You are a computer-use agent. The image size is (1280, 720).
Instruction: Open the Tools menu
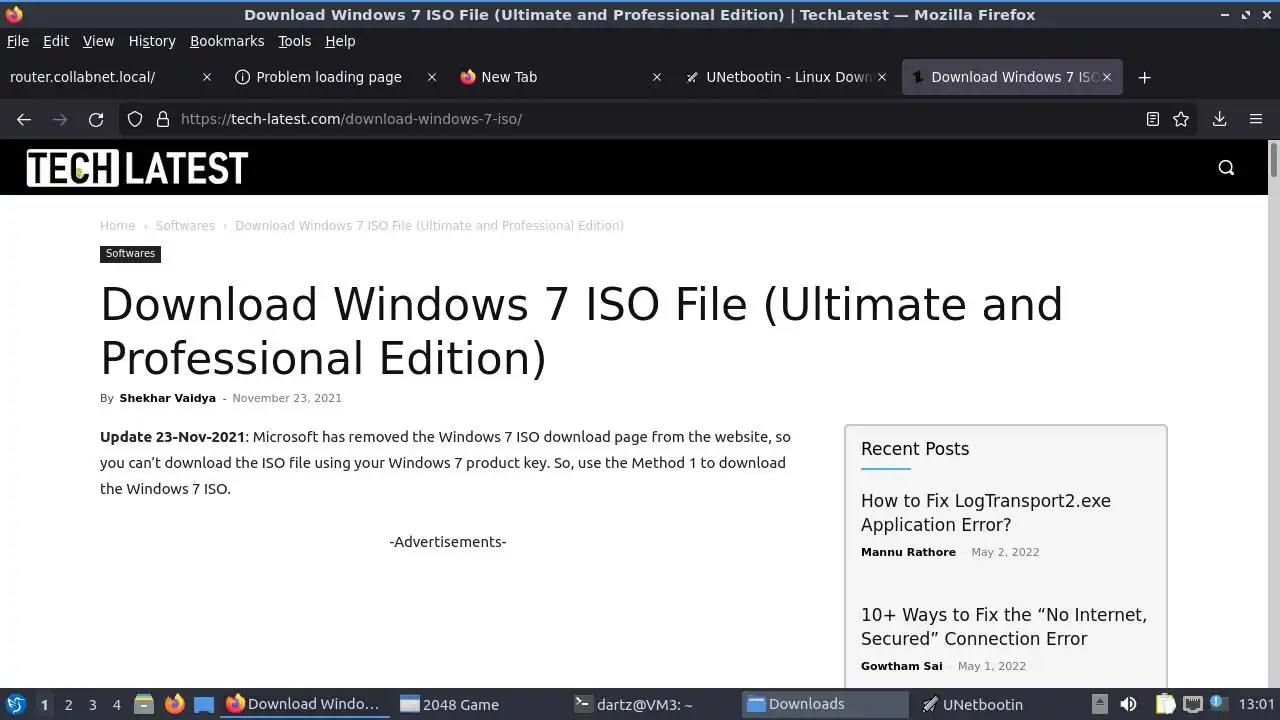pos(295,41)
